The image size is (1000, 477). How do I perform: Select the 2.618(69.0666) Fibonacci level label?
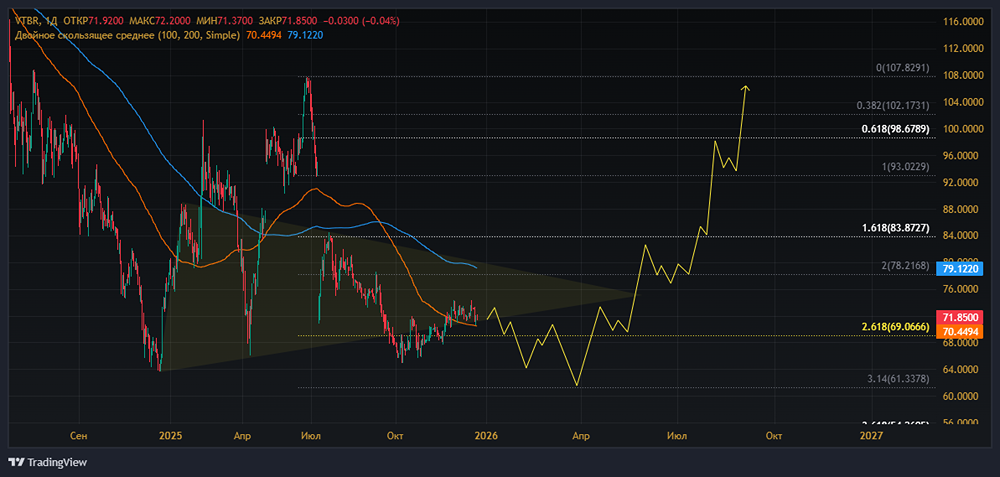tap(895, 327)
